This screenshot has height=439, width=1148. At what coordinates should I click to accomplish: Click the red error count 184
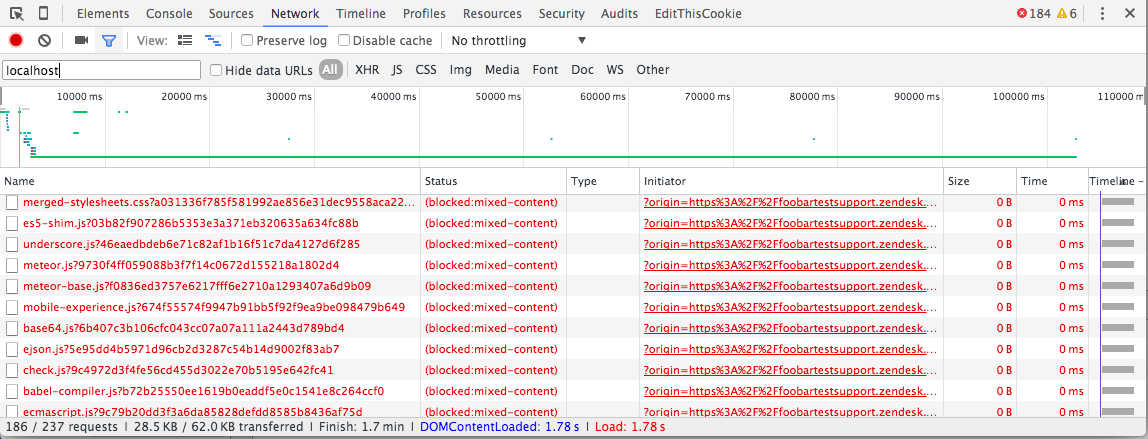click(1034, 13)
